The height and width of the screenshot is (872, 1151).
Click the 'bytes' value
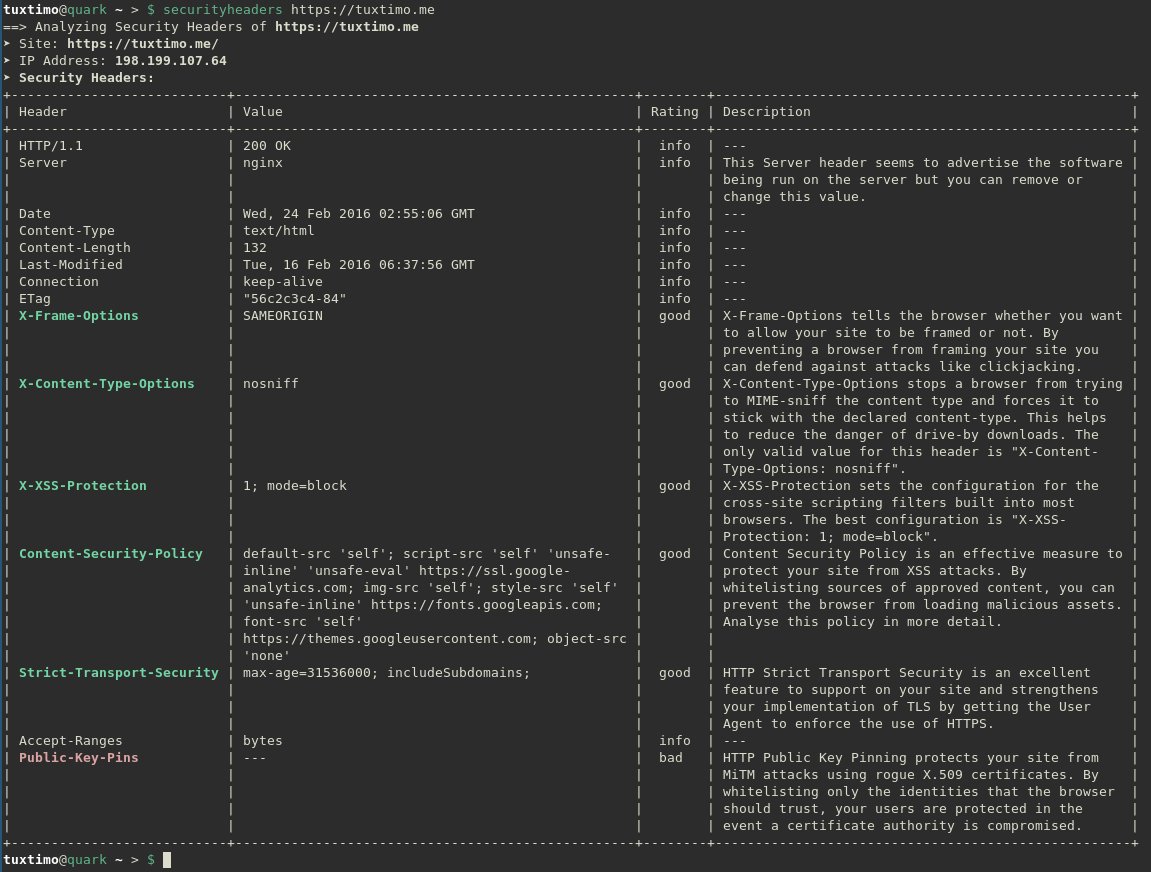pyautogui.click(x=263, y=741)
